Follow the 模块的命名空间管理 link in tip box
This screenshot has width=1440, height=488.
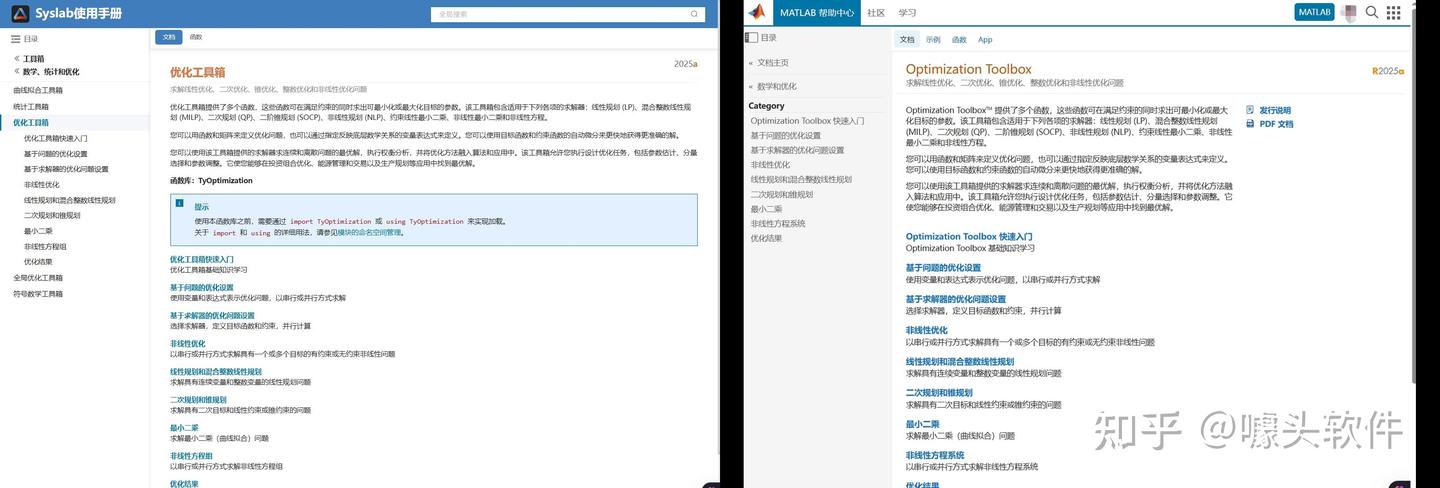coord(369,232)
